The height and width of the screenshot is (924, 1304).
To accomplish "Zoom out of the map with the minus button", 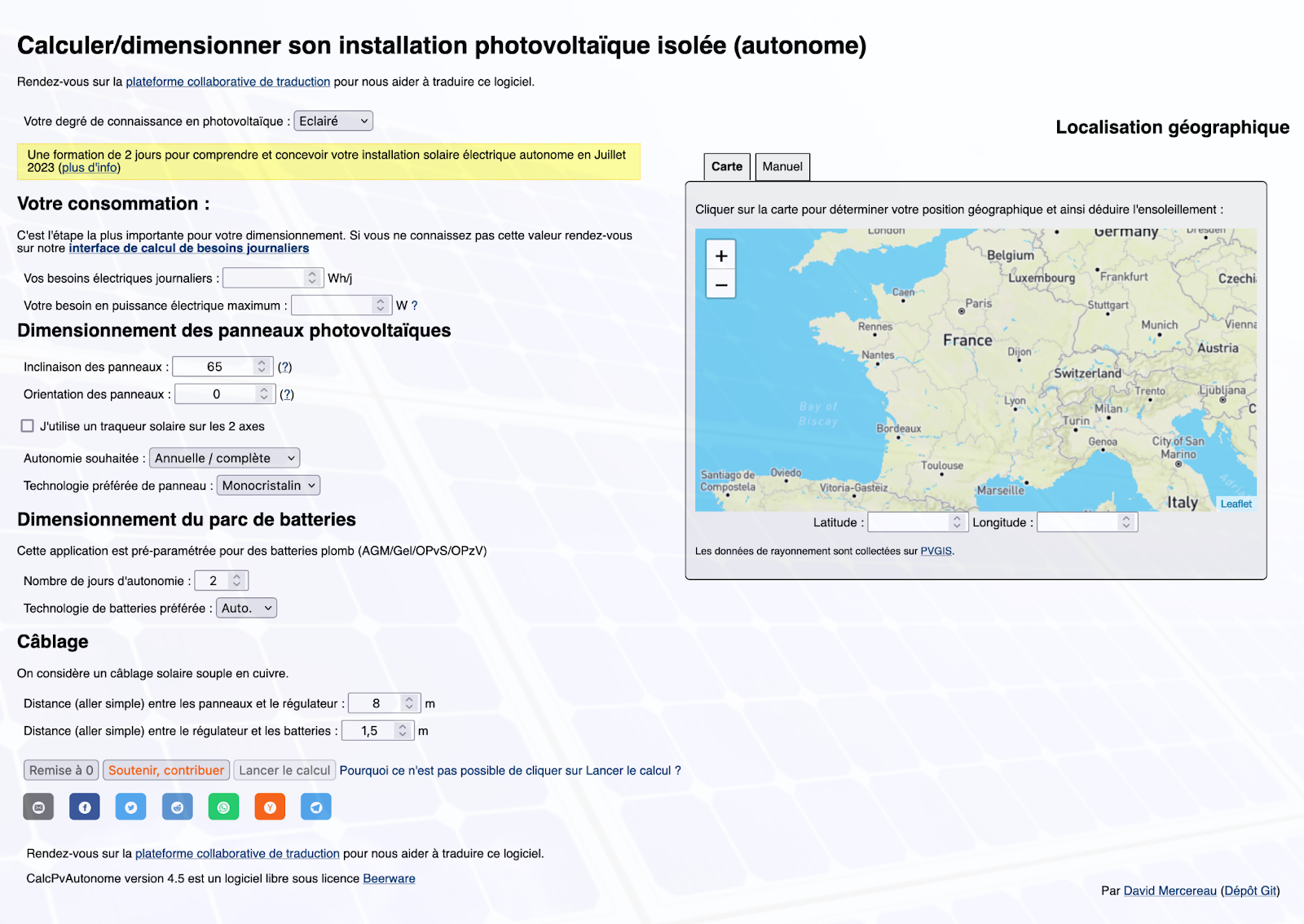I will click(720, 284).
